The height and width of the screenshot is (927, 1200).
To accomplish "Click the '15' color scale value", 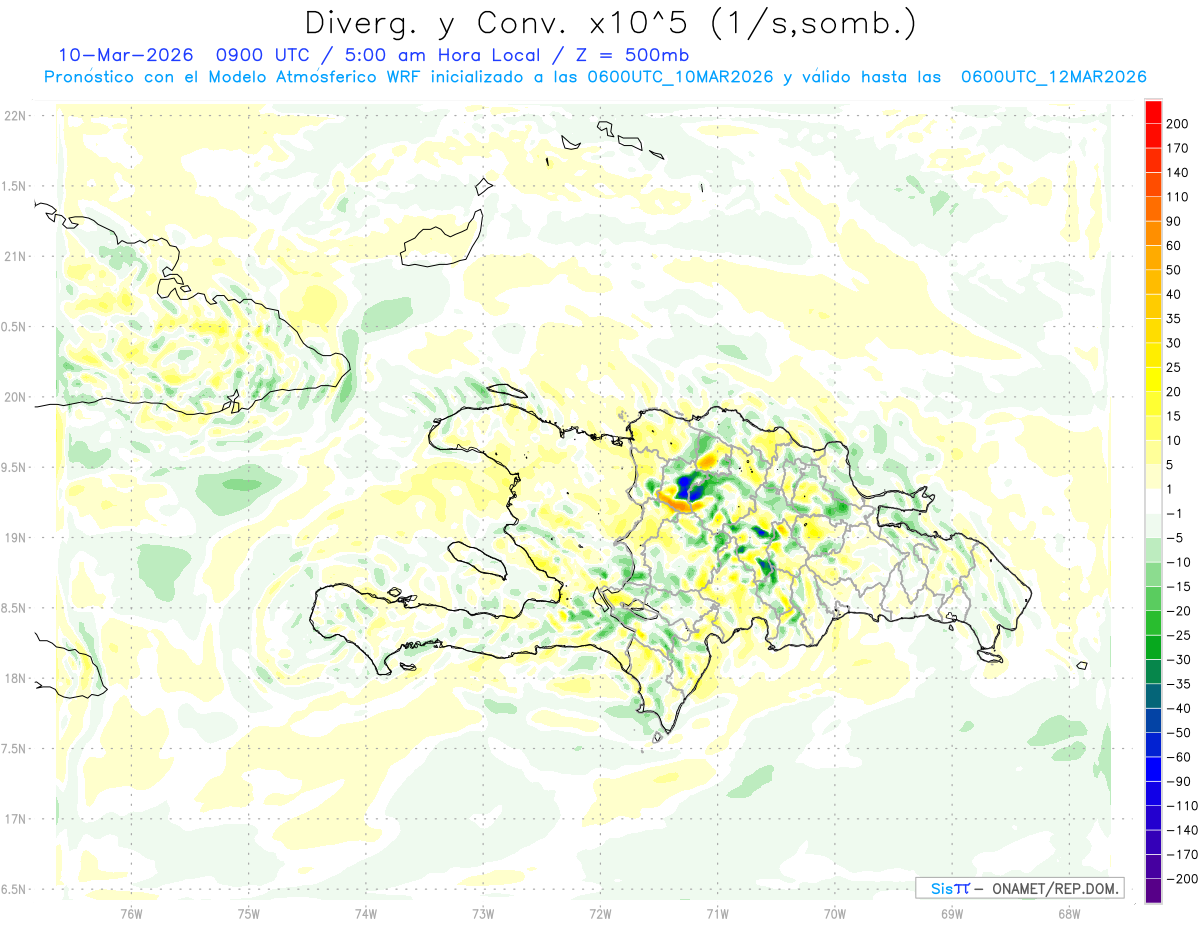I will pyautogui.click(x=1173, y=416).
